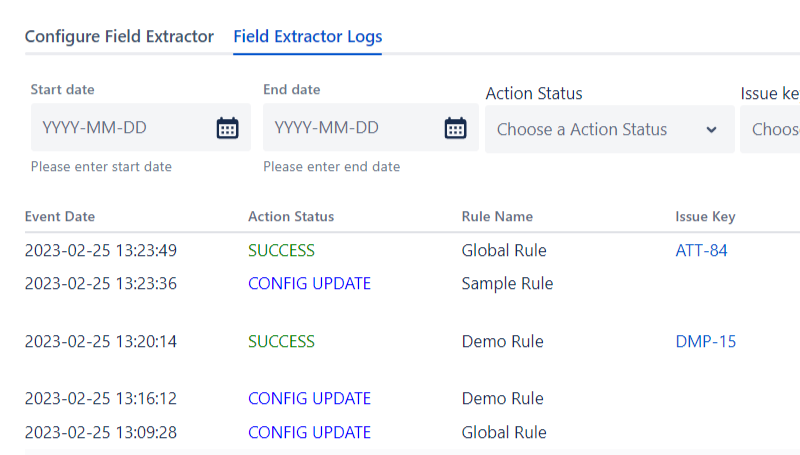Switch to Configure Field Extractor tab
The width and height of the screenshot is (800, 455).
click(x=119, y=37)
